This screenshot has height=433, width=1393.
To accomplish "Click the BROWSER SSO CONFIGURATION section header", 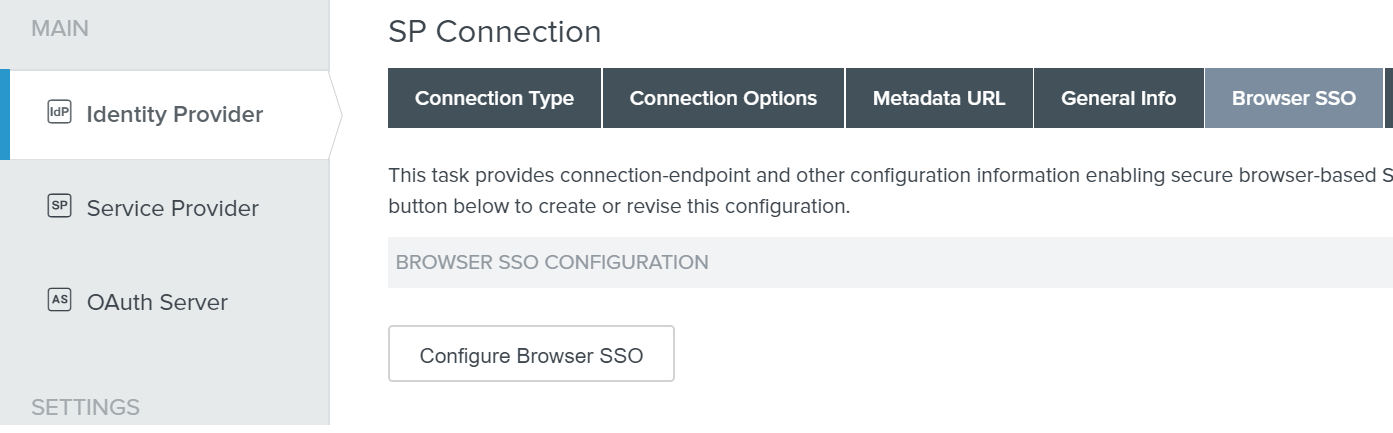I will click(552, 262).
